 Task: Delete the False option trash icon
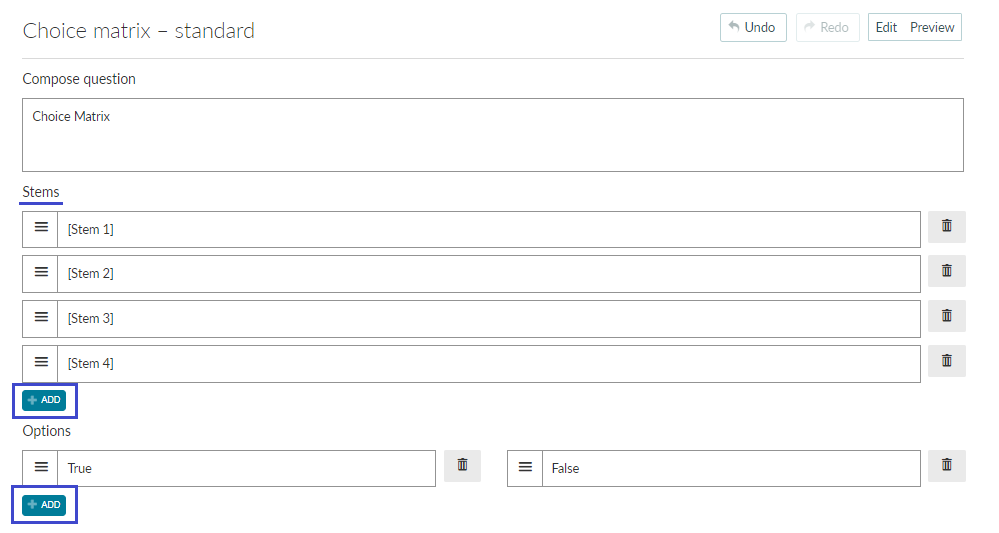pos(946,465)
